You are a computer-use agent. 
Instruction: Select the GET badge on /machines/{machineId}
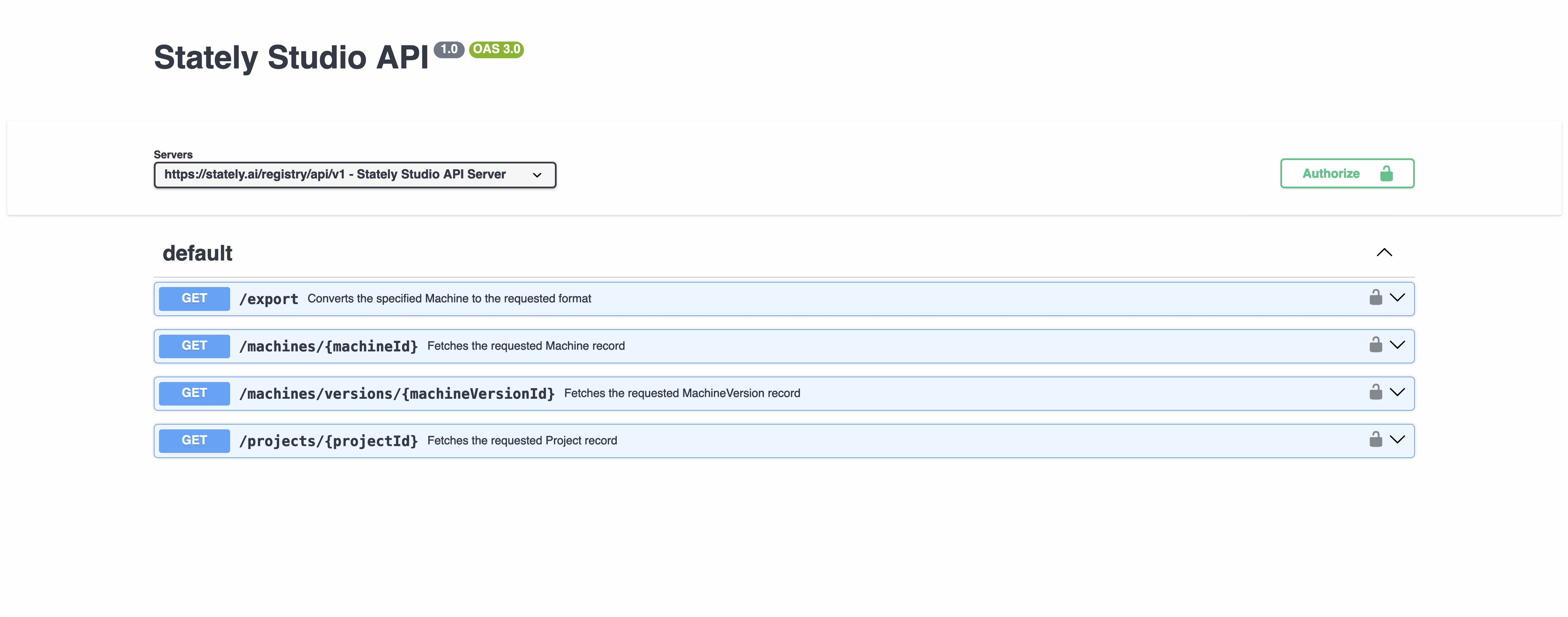(194, 345)
